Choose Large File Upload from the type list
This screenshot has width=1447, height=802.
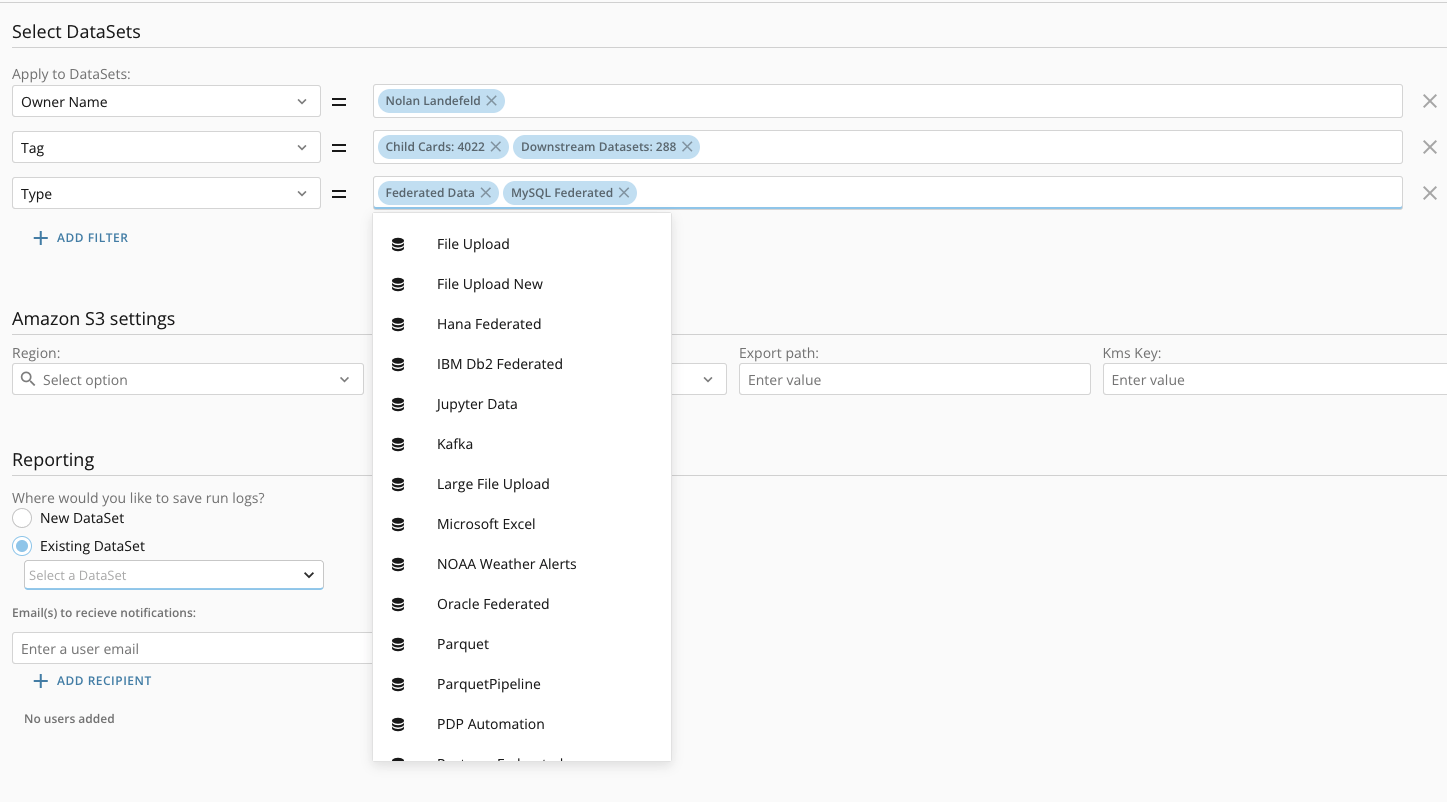[x=493, y=484]
